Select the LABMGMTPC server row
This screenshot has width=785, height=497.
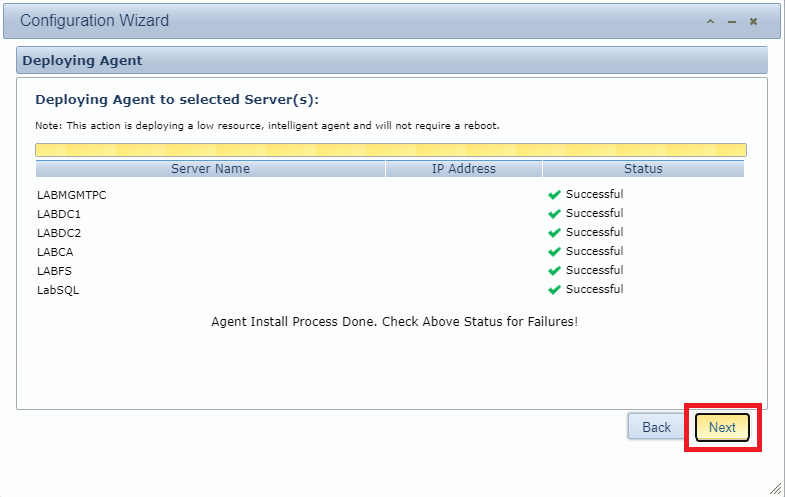(71, 195)
